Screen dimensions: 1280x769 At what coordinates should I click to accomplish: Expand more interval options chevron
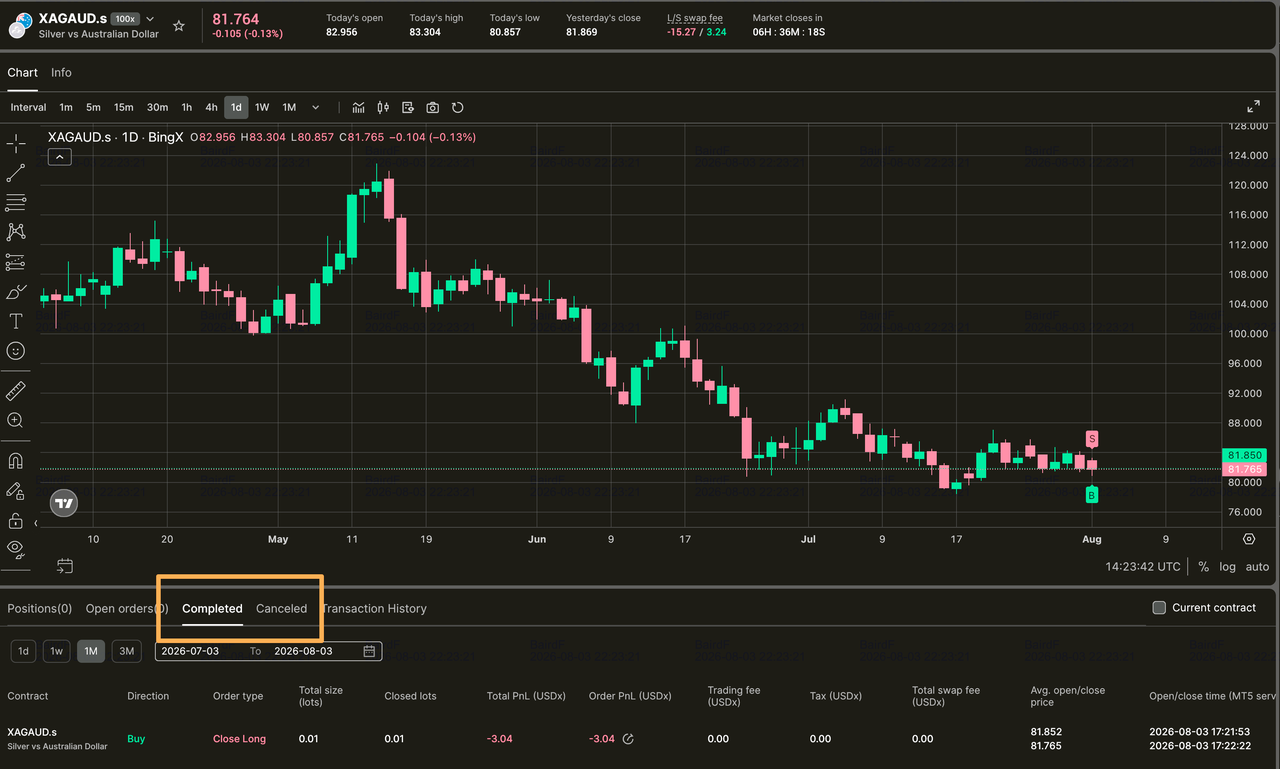315,107
